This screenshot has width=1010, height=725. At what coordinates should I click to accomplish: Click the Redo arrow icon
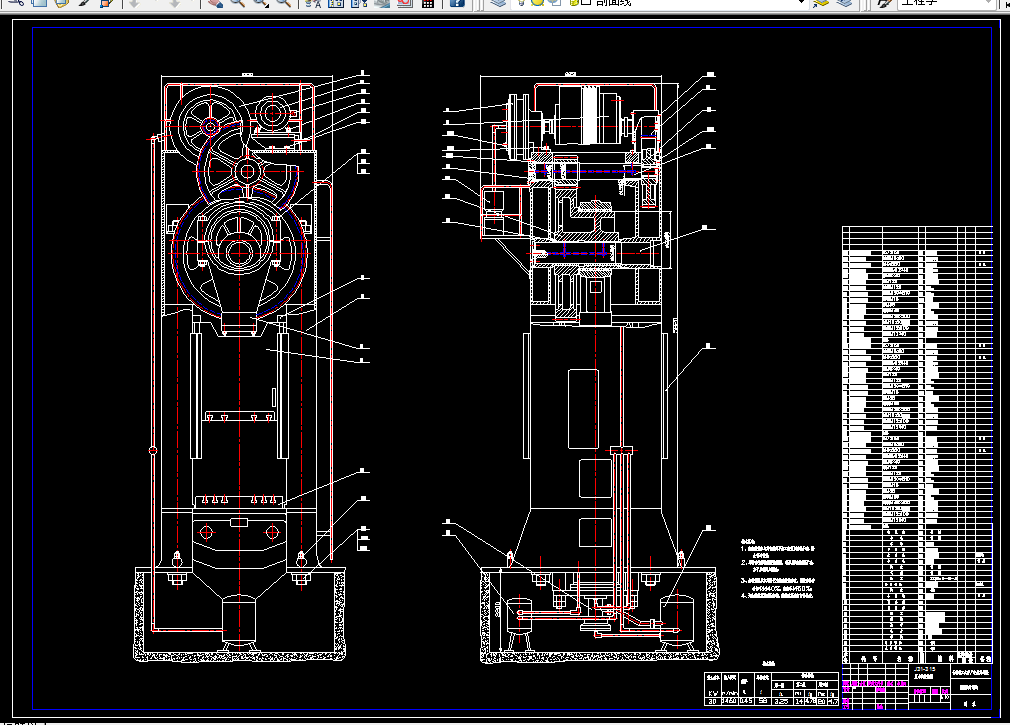(x=175, y=2)
